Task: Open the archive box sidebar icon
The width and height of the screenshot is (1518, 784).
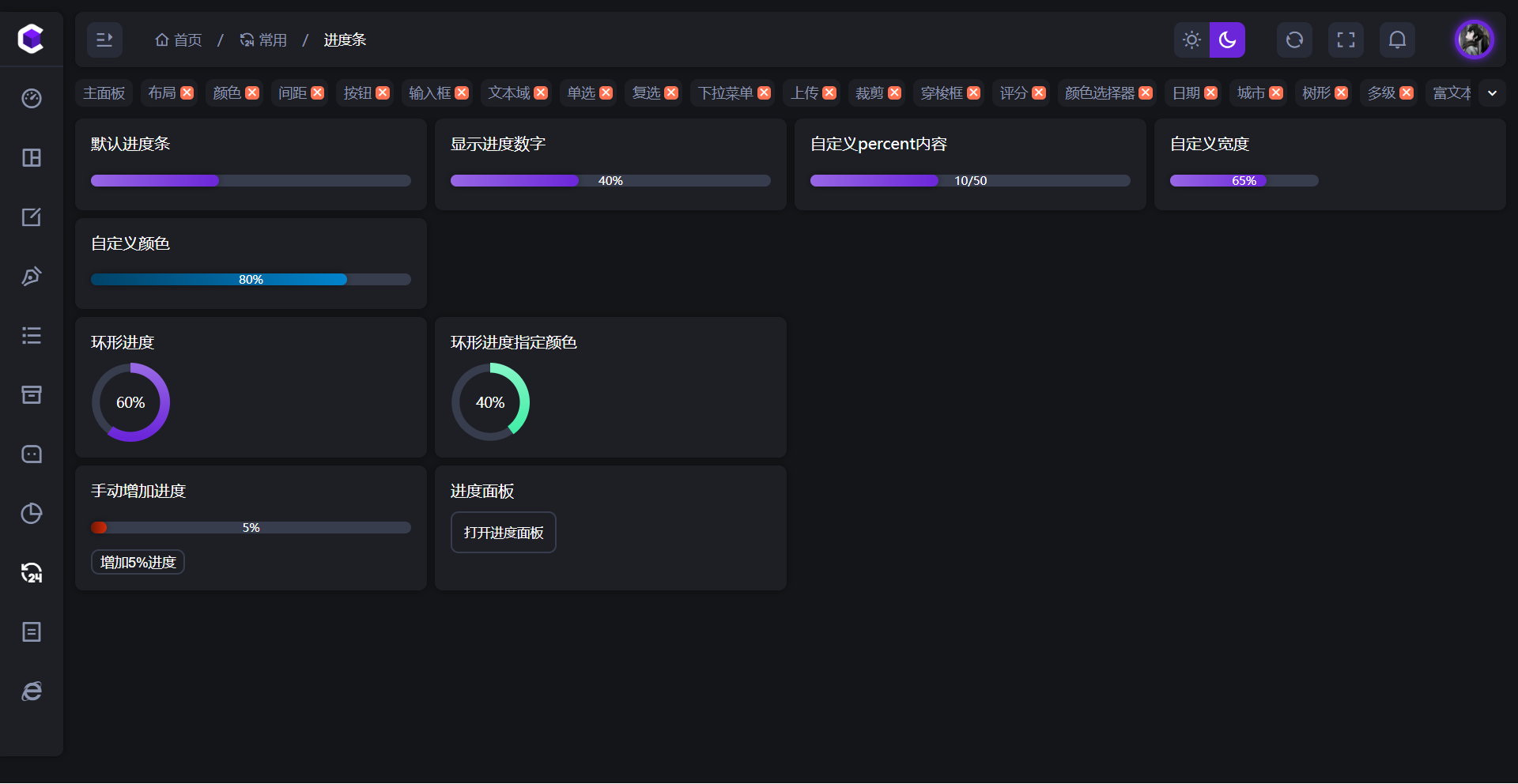Action: click(32, 394)
